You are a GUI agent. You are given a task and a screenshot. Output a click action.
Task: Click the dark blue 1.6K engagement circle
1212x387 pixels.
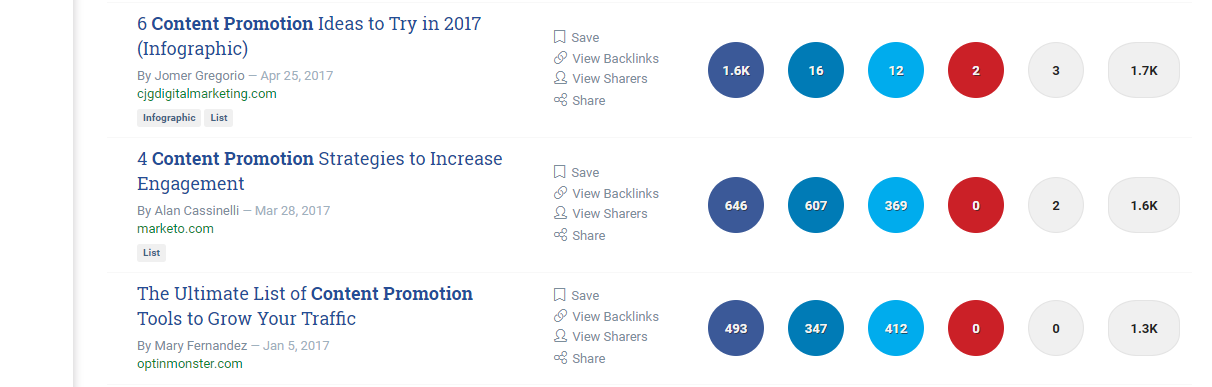[x=736, y=70]
